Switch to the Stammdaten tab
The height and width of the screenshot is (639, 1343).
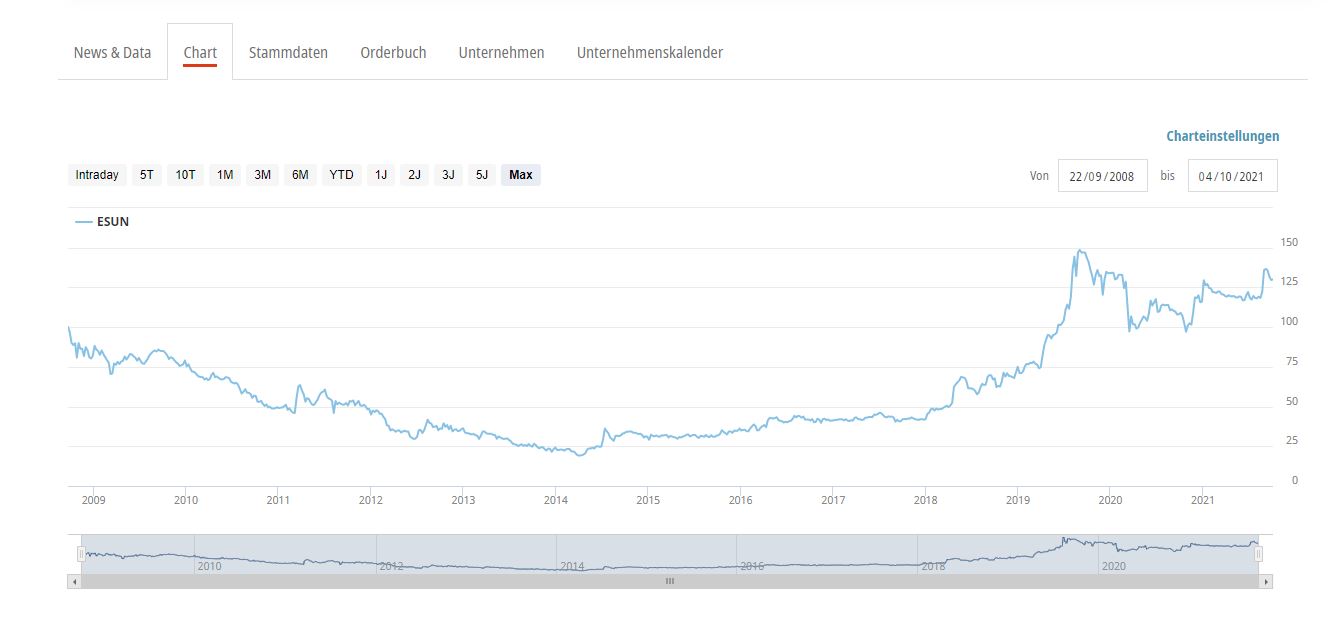point(288,53)
